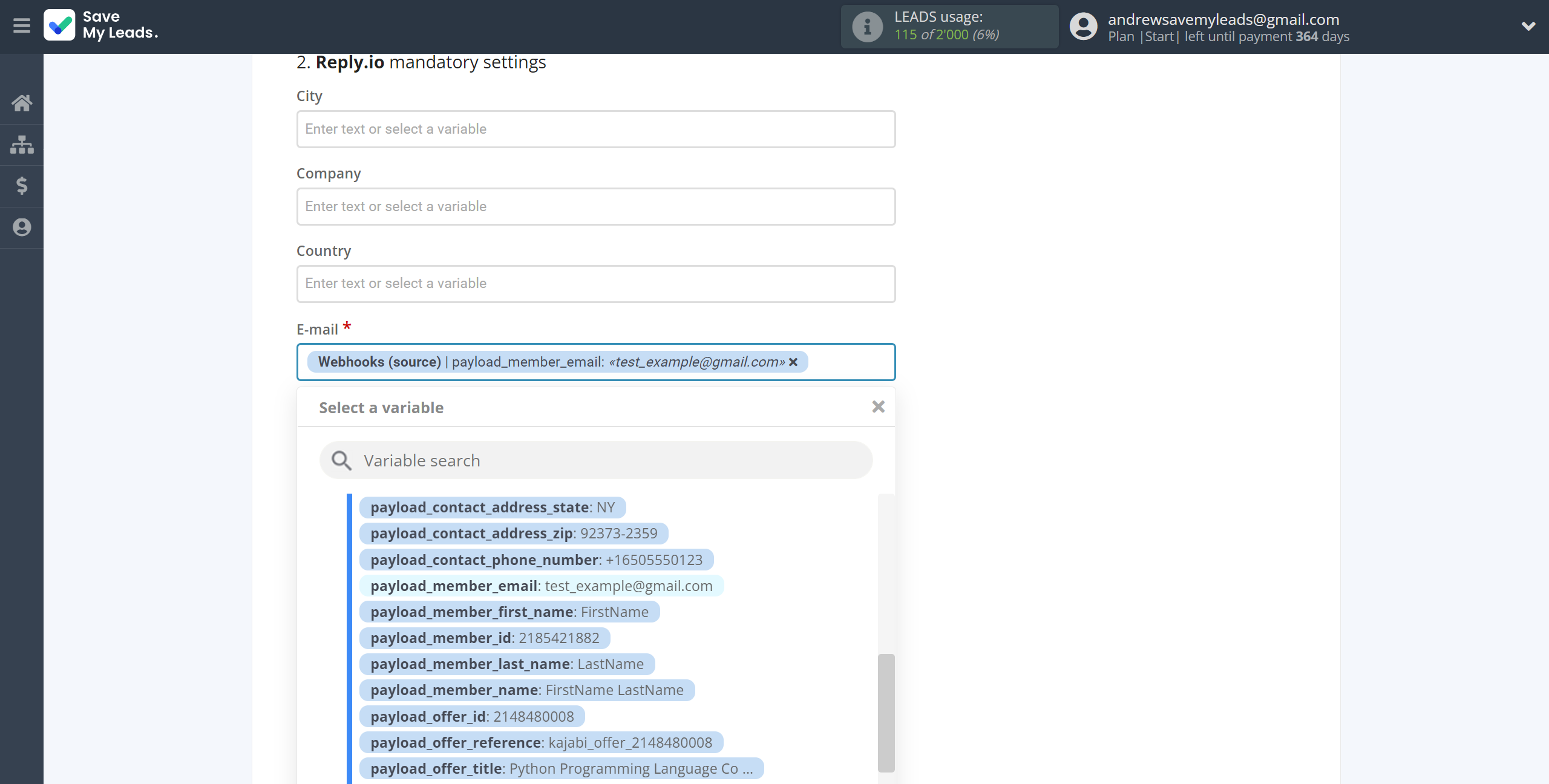Select payload_contact_phone_number variable
The width and height of the screenshot is (1549, 784).
(x=536, y=560)
